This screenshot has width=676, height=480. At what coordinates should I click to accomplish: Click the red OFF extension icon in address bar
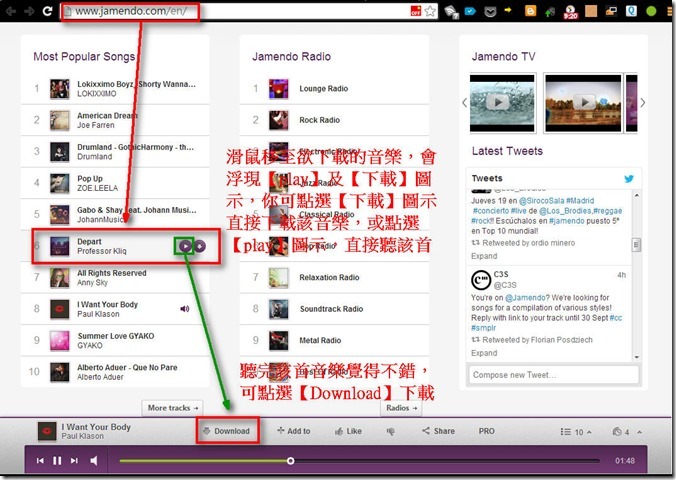coord(416,11)
